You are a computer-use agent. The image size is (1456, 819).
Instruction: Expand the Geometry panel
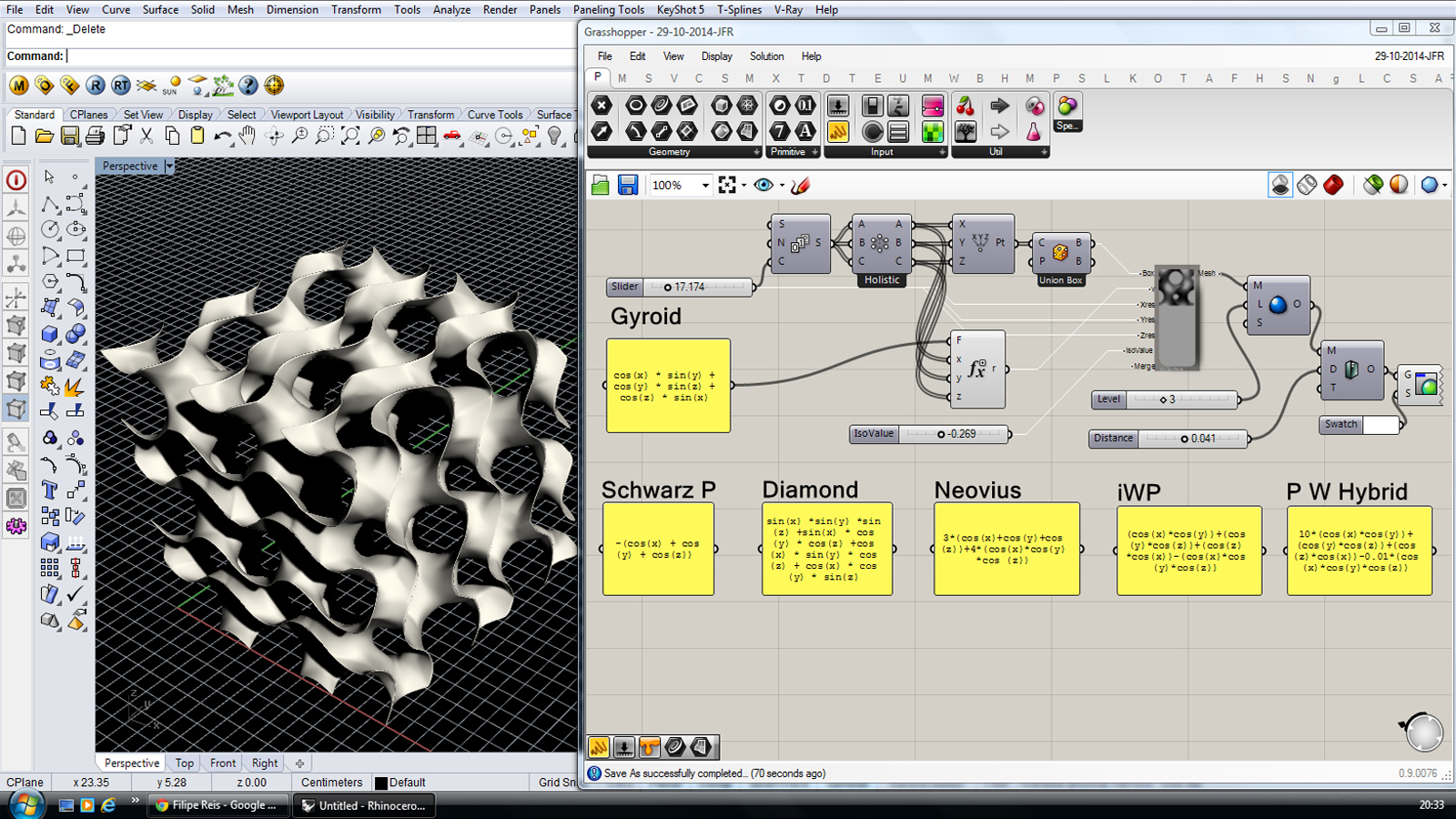(x=756, y=152)
